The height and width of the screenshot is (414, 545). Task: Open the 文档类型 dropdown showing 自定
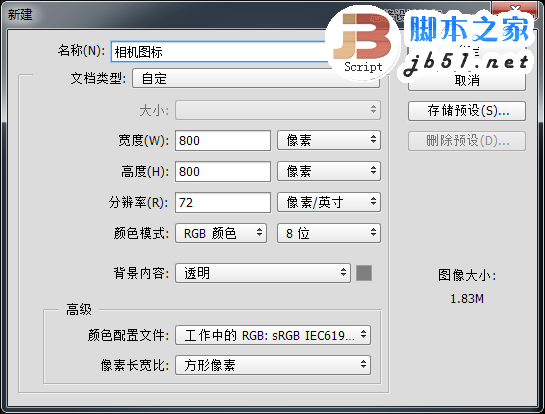point(256,78)
